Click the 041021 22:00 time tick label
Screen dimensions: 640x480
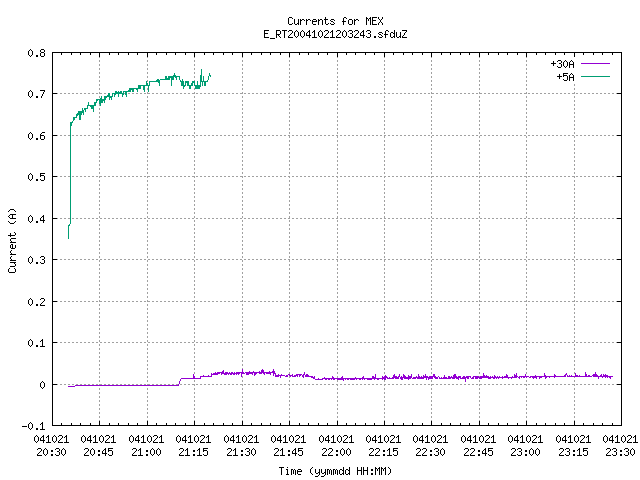336,446
